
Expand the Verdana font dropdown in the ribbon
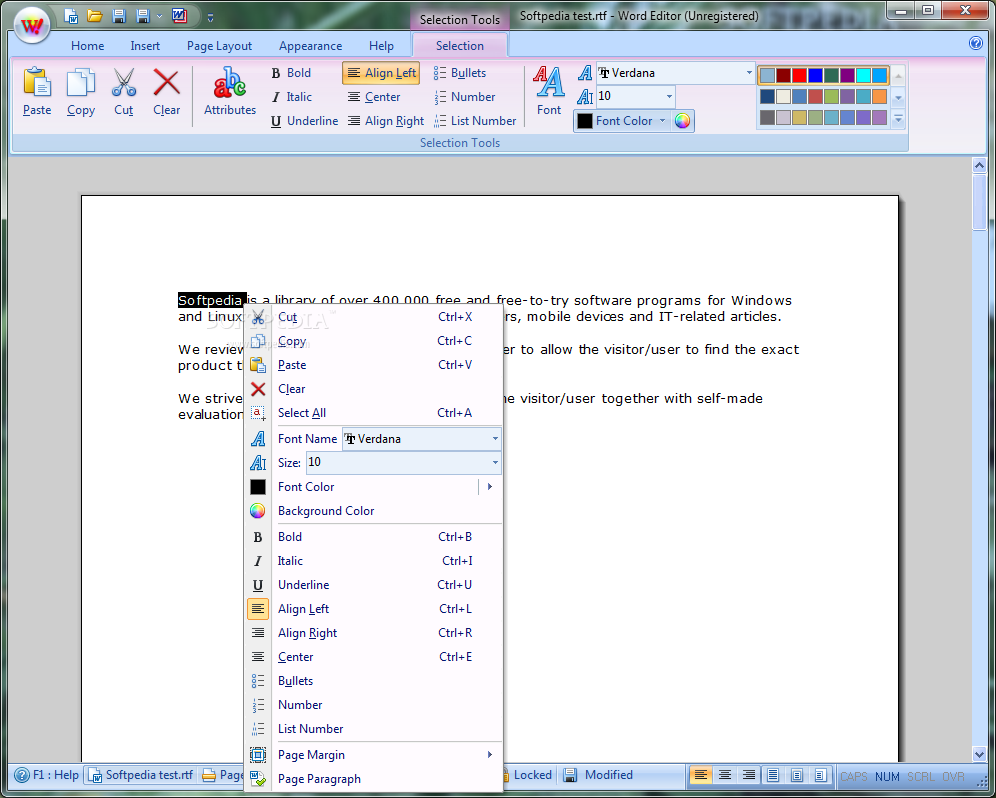coord(749,73)
